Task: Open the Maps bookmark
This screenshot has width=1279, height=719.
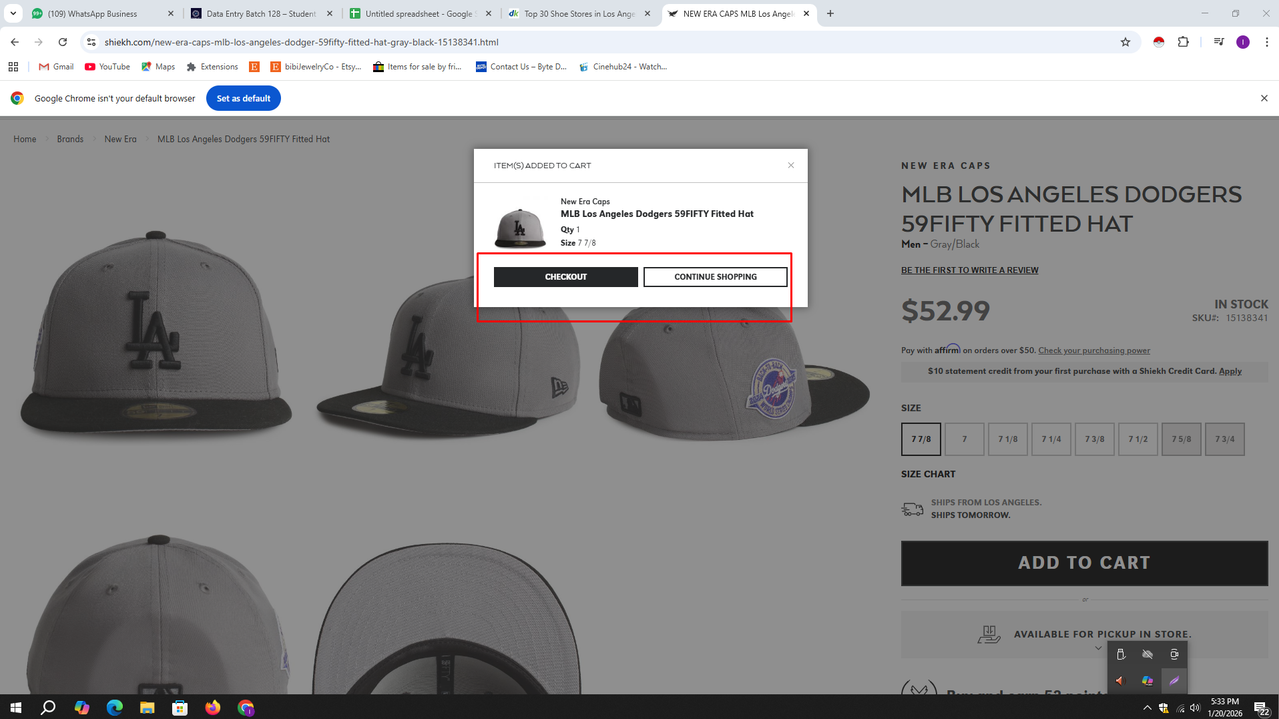Action: pos(158,67)
